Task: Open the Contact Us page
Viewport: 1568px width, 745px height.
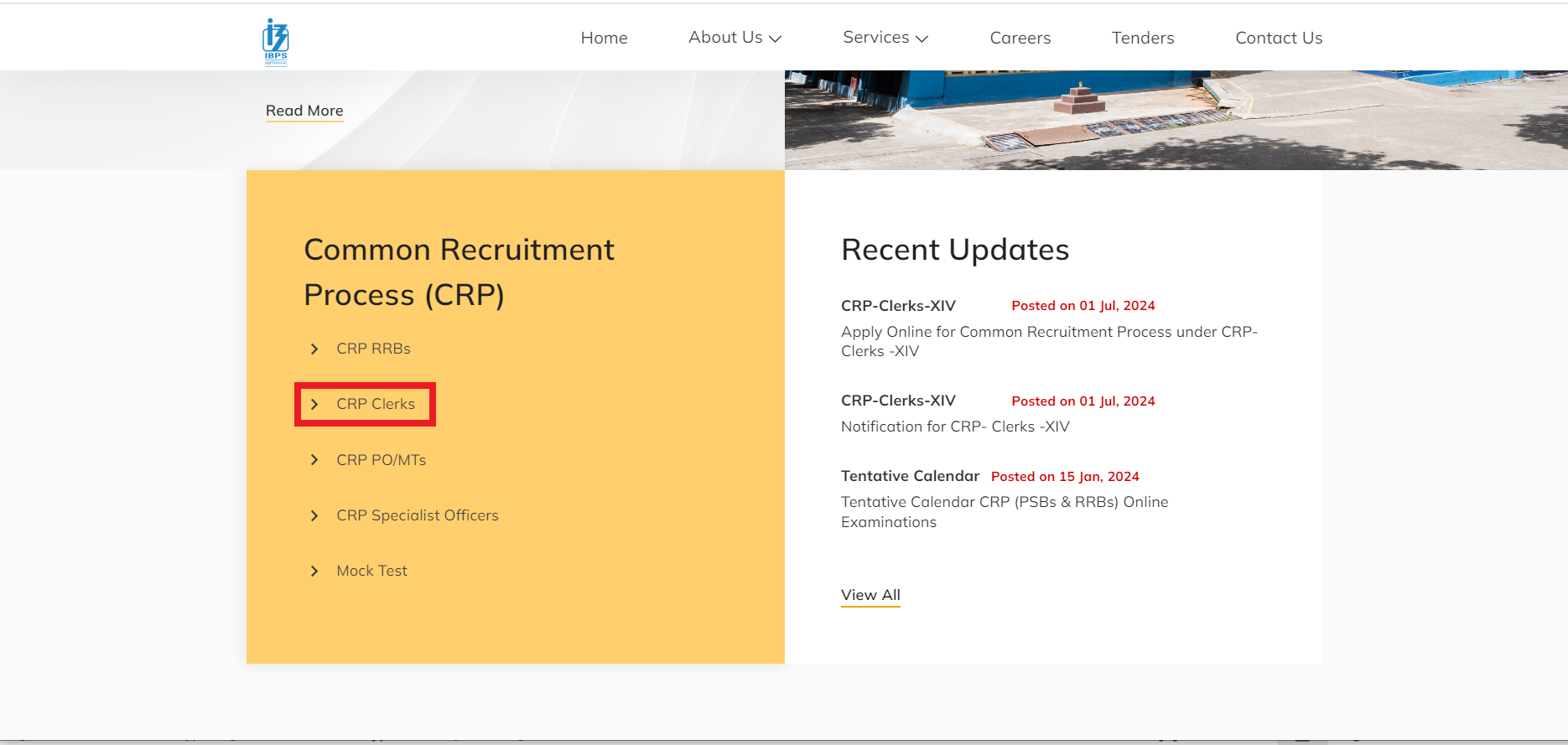Action: [1279, 38]
